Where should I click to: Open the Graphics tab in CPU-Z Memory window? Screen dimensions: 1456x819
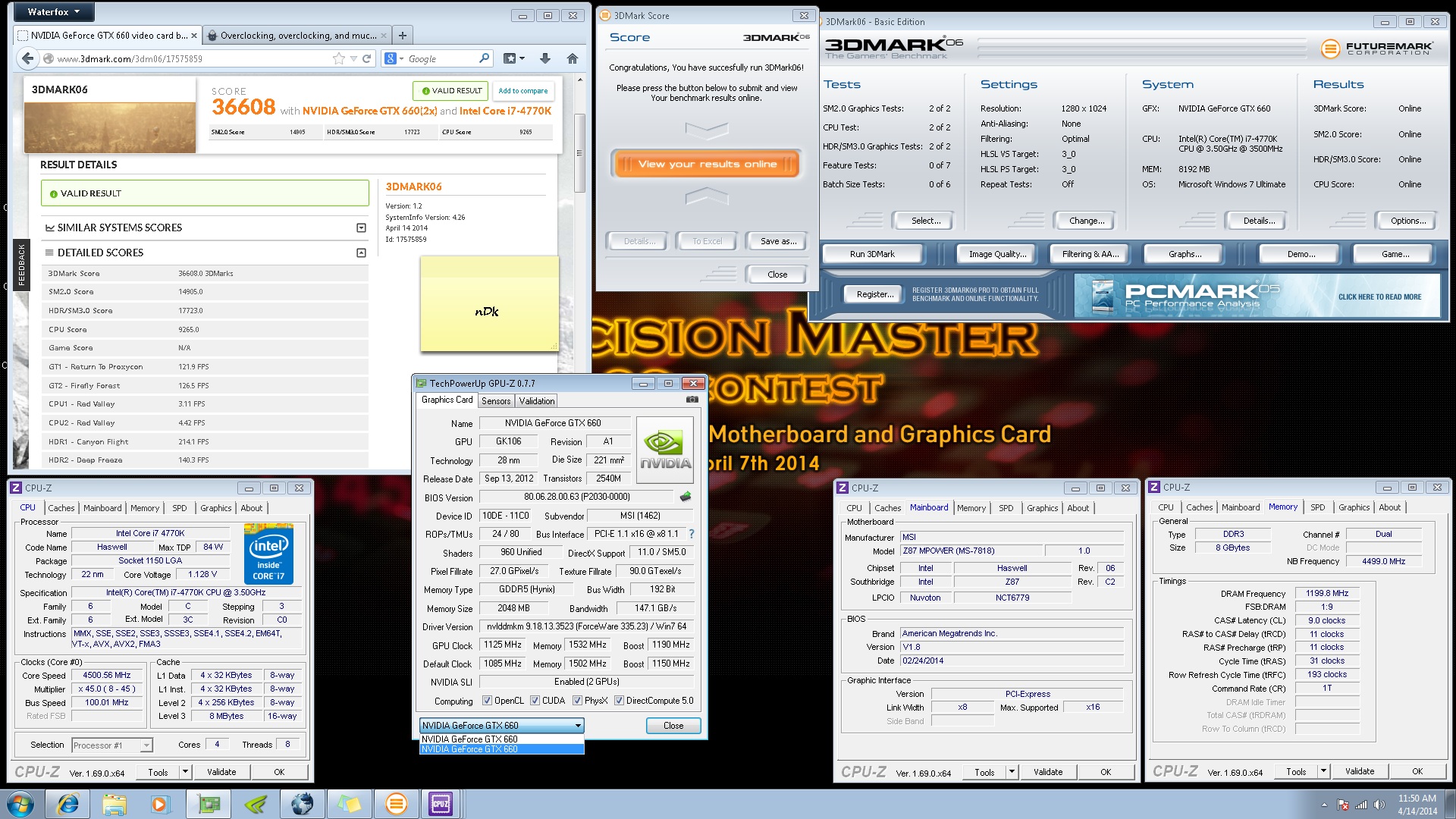tap(1354, 507)
